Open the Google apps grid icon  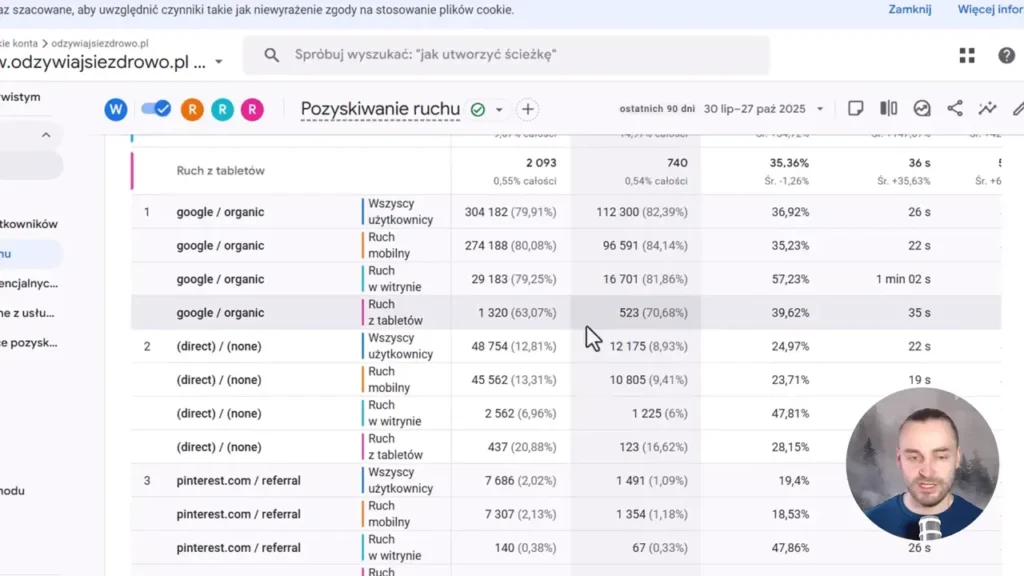click(967, 56)
